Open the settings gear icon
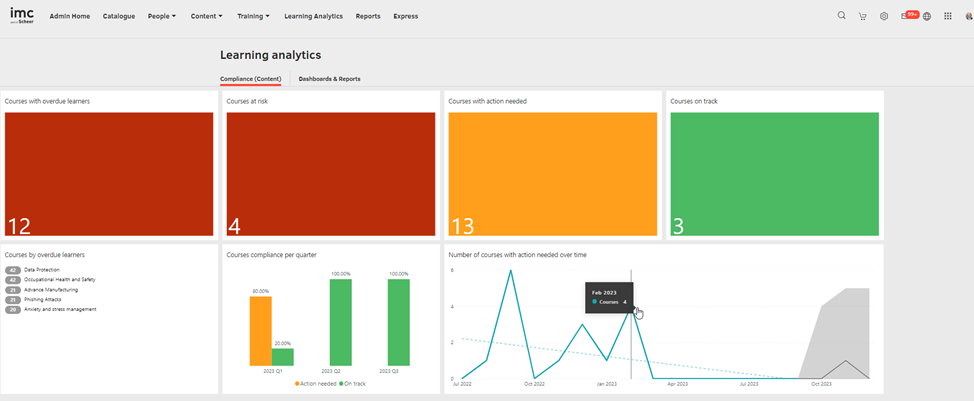The image size is (974, 401). click(884, 16)
